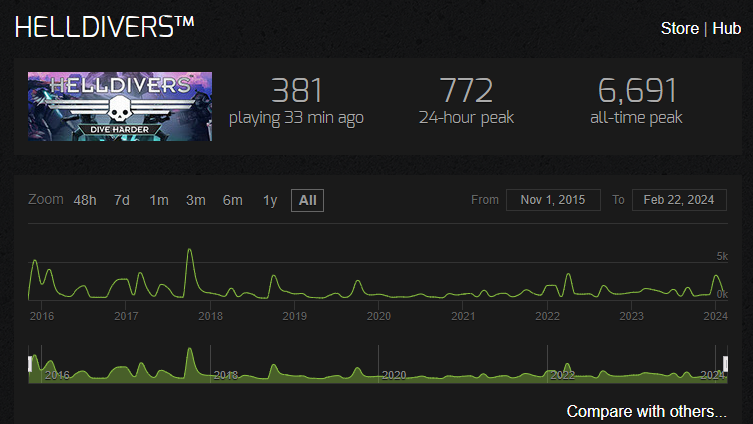Set chart zoom to 7d
Image resolution: width=753 pixels, height=424 pixels.
tap(121, 200)
